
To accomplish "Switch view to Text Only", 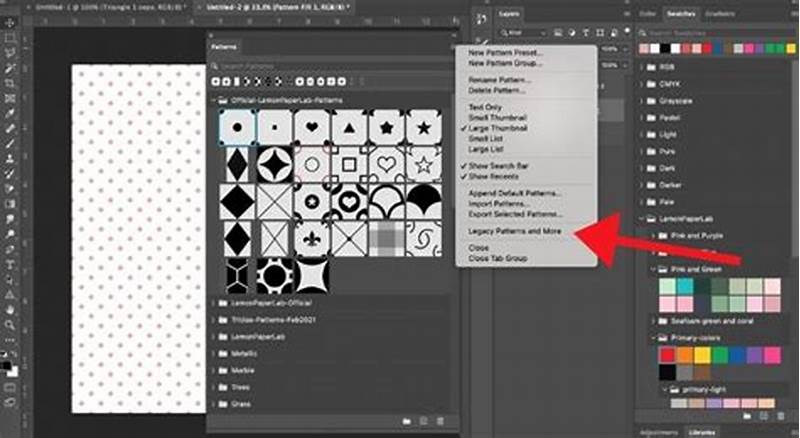I will coord(485,107).
